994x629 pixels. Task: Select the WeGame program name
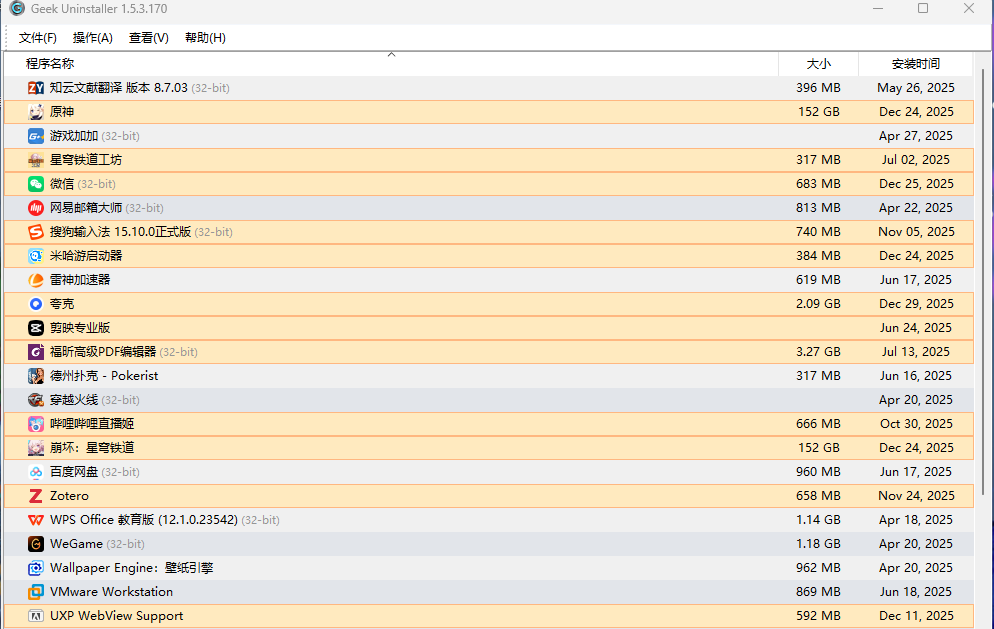(76, 544)
